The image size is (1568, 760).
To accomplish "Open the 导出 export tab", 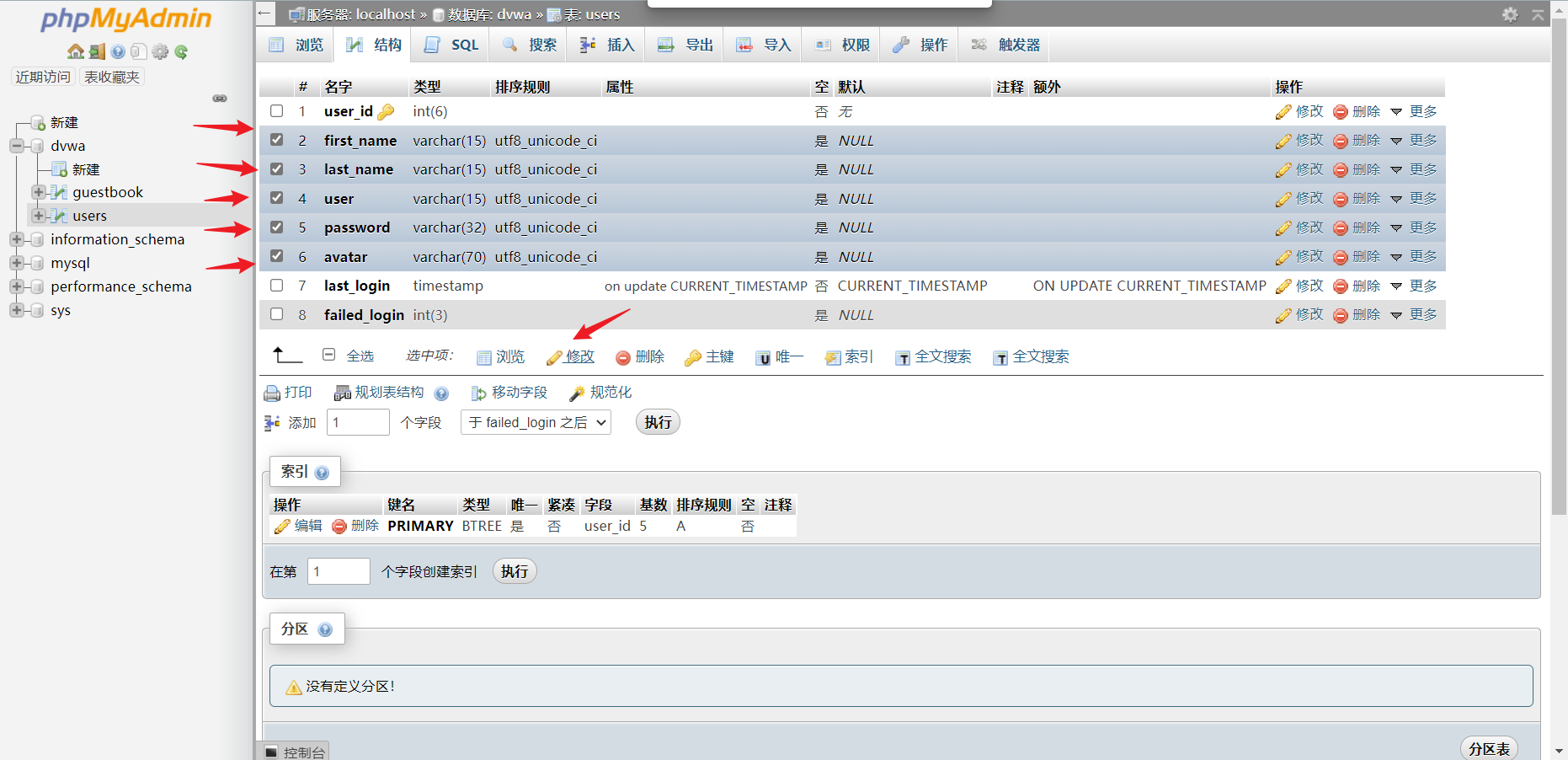I will (686, 45).
